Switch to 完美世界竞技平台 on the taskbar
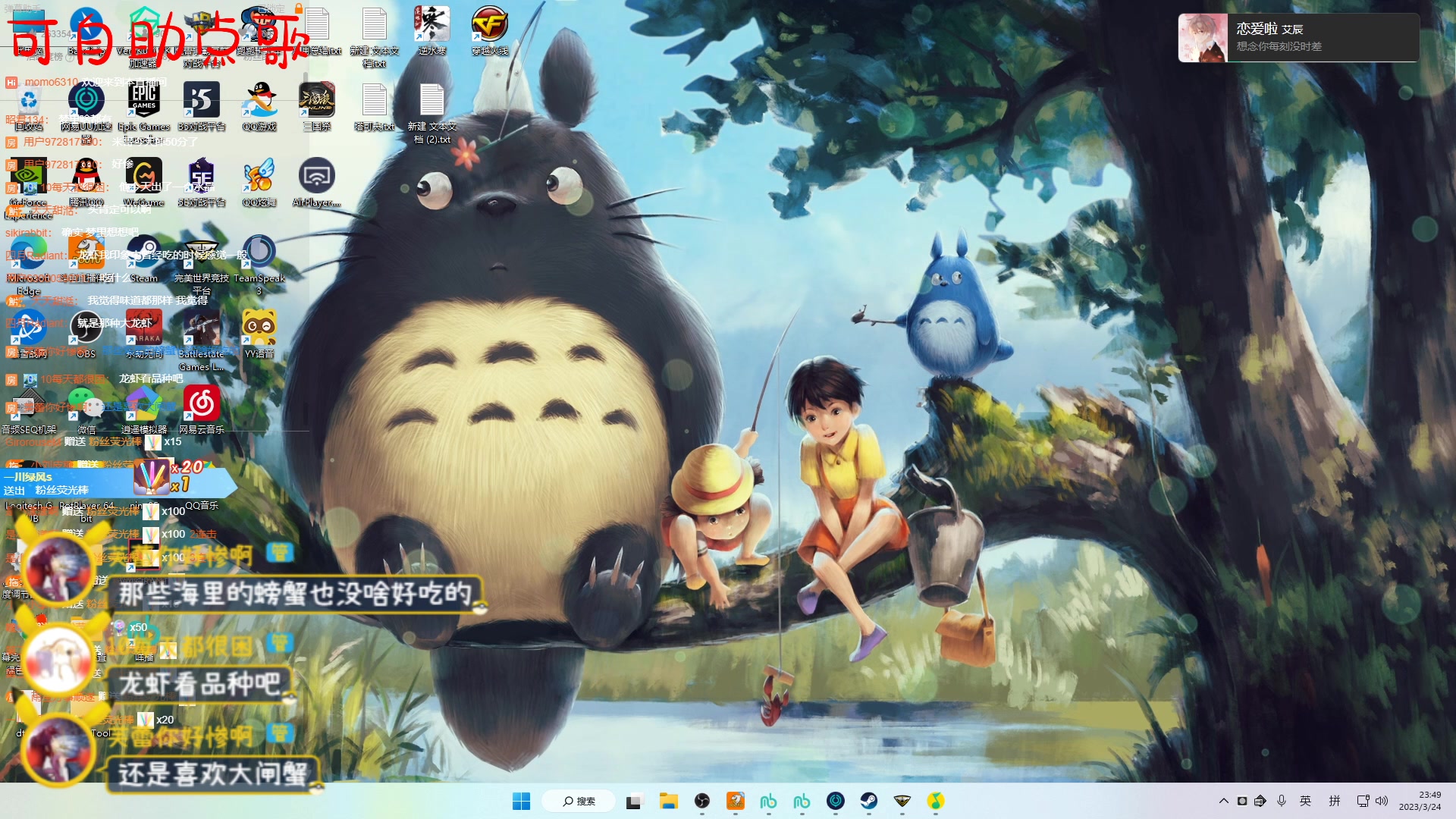 pos(902,801)
